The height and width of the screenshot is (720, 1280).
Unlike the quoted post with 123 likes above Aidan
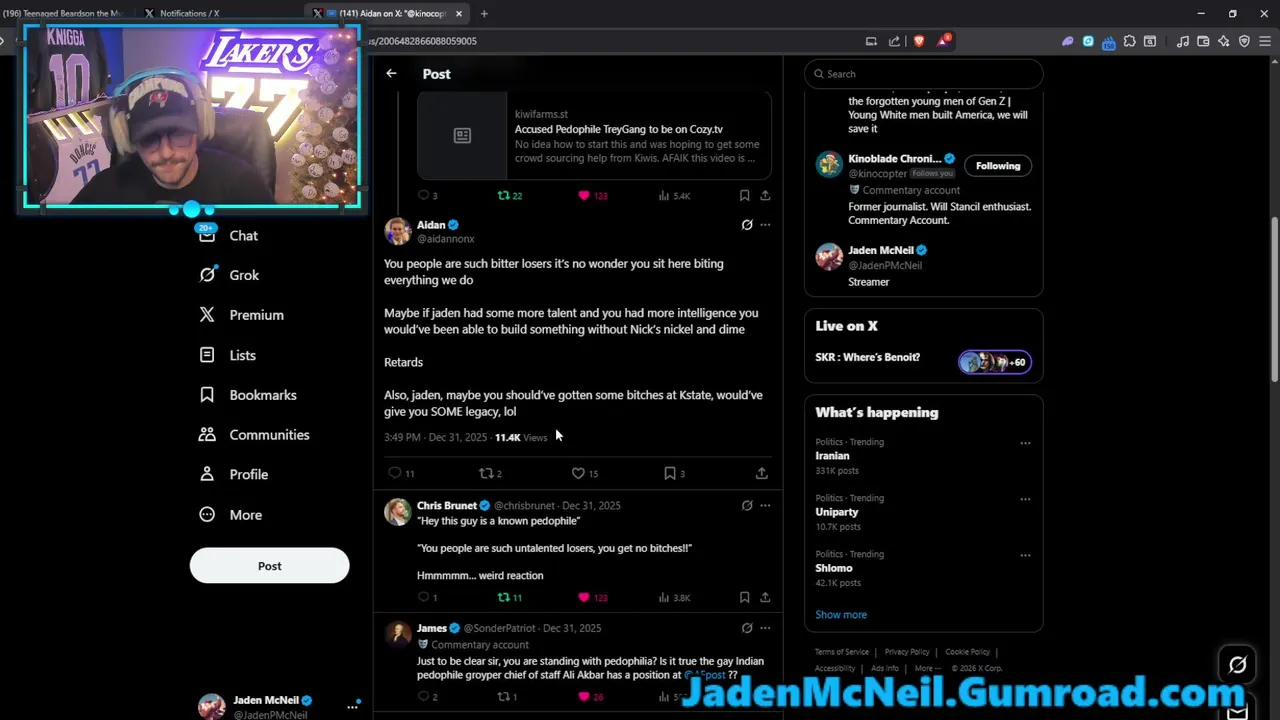tap(584, 196)
